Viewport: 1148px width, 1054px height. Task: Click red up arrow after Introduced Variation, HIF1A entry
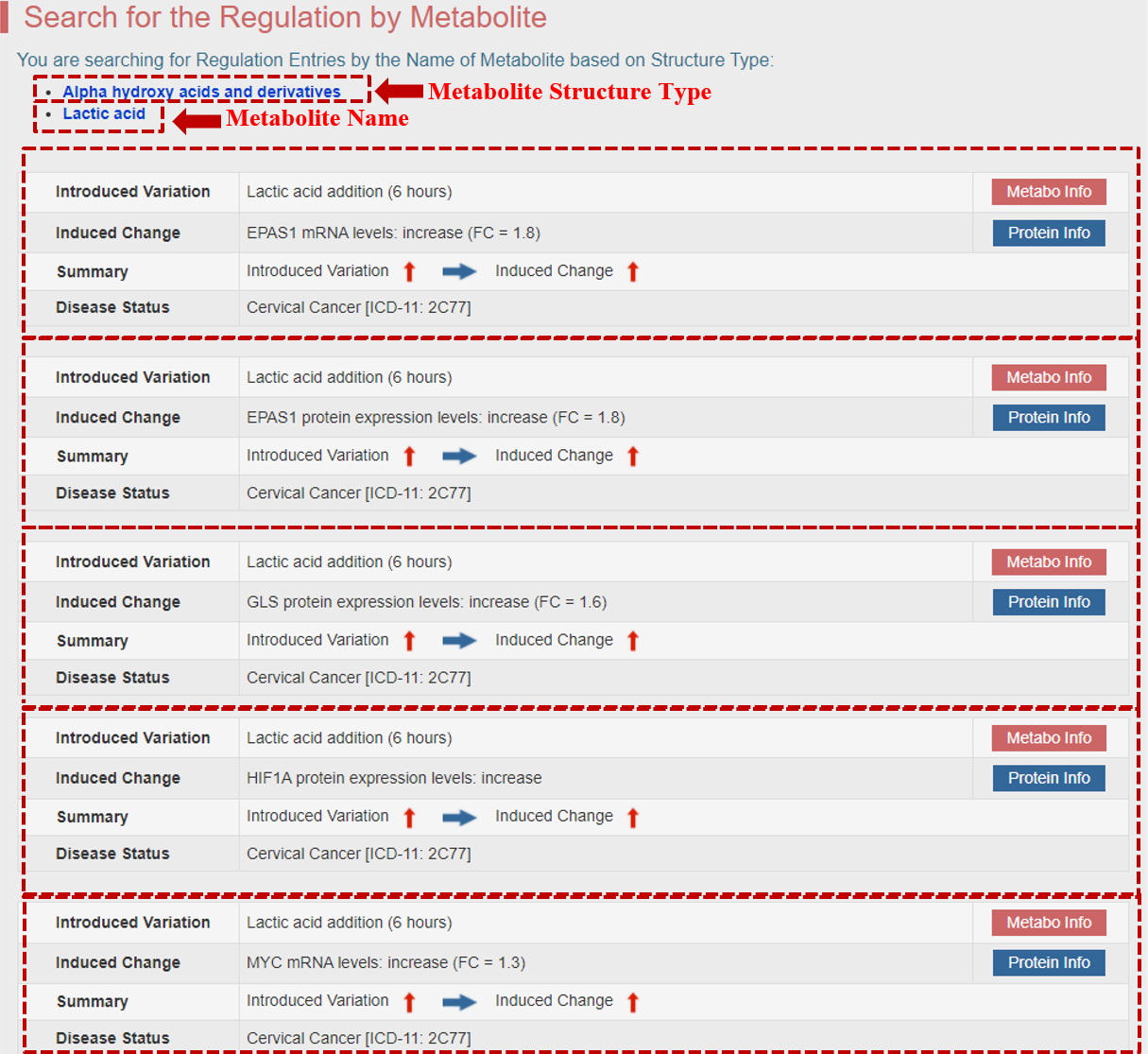pos(409,818)
